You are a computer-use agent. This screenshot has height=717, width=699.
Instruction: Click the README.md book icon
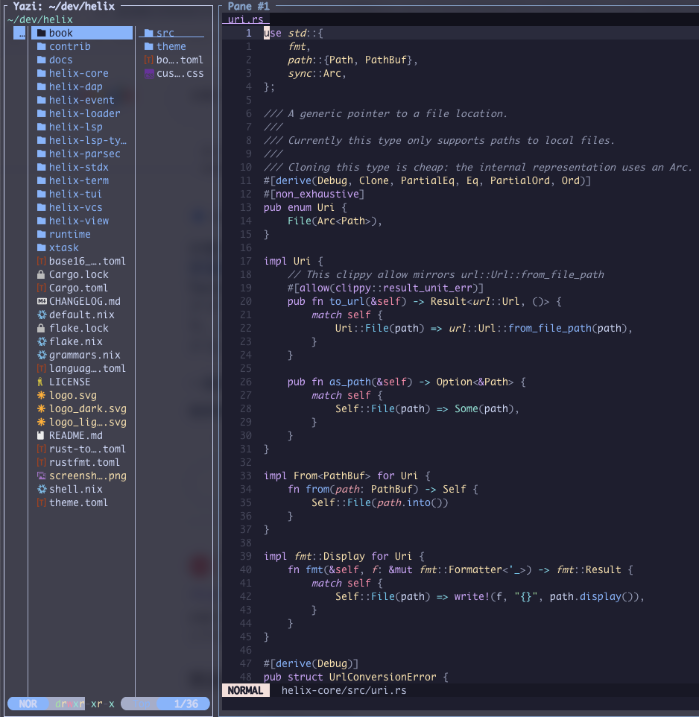click(41, 435)
